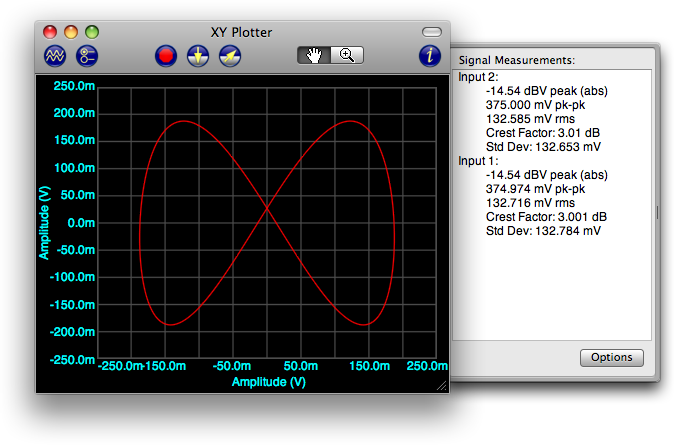
Task: Click the 'Signal Measurements:' label
Action: click(x=517, y=60)
